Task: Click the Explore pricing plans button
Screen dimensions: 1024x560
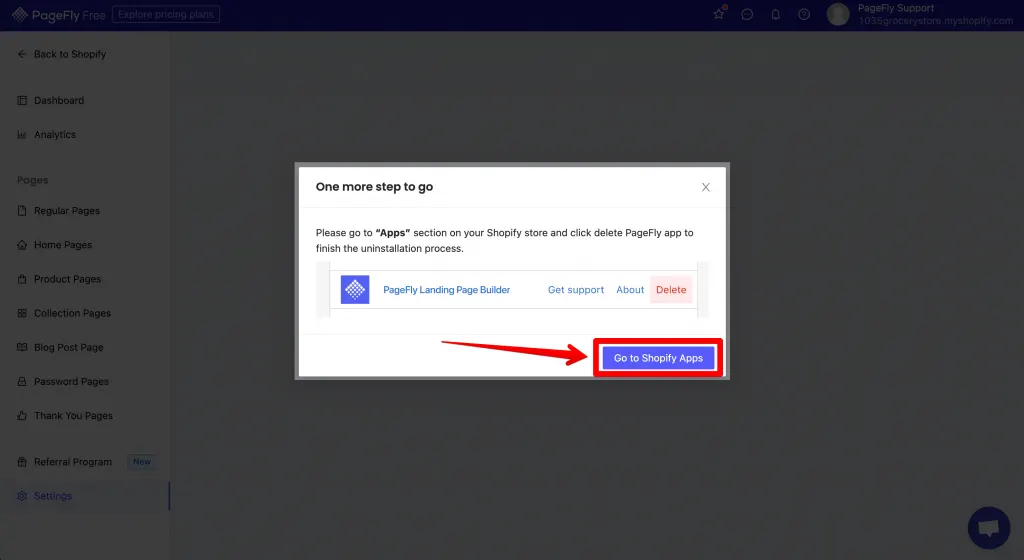Action: (166, 14)
